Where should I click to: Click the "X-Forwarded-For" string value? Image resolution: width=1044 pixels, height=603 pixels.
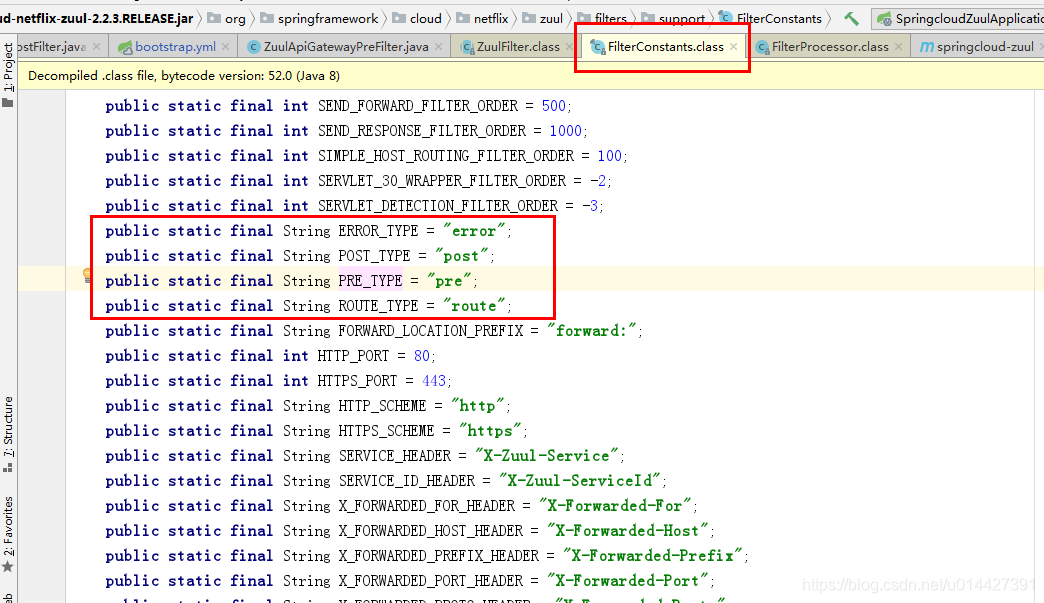[615, 506]
